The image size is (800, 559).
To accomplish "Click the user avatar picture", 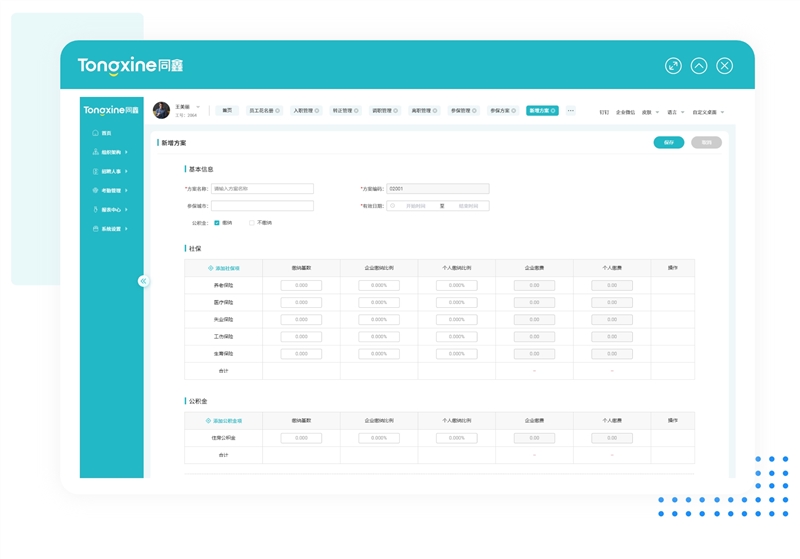I will tap(161, 110).
